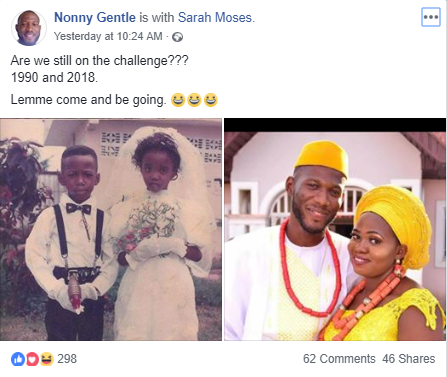Click the man's yellow cap in photo
Image resolution: width=447 pixels, height=377 pixels.
point(322,158)
